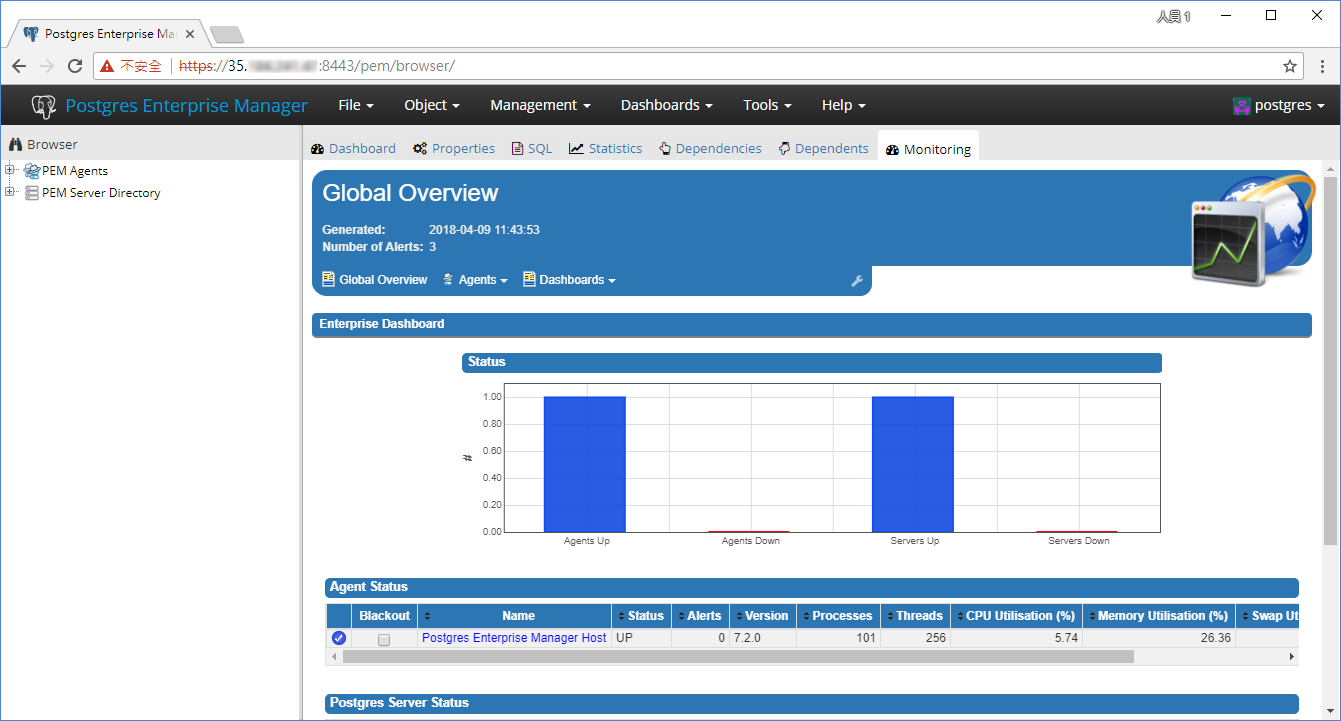Open the top navbar Dashboards menu
The width and height of the screenshot is (1341, 721).
(x=666, y=105)
